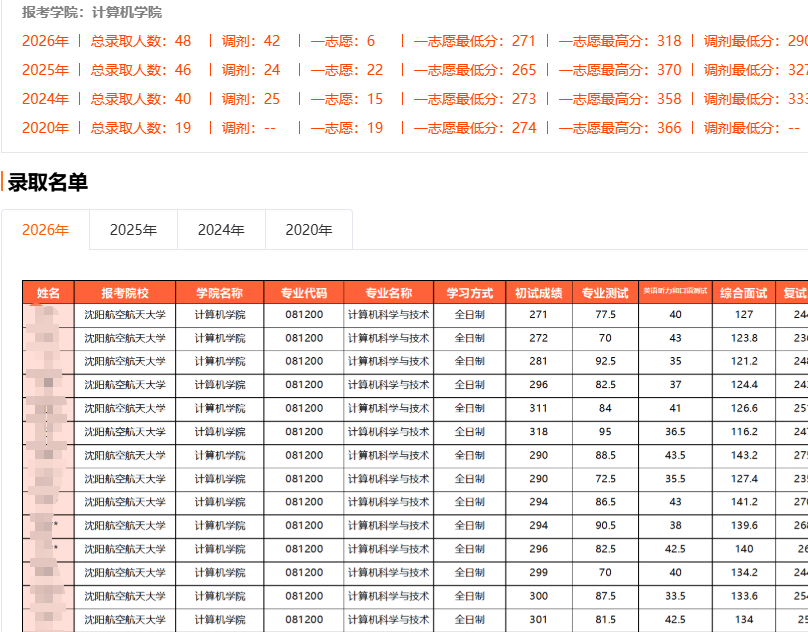
Task: Click the 综合面试 cell showing 134.2
Action: click(744, 573)
